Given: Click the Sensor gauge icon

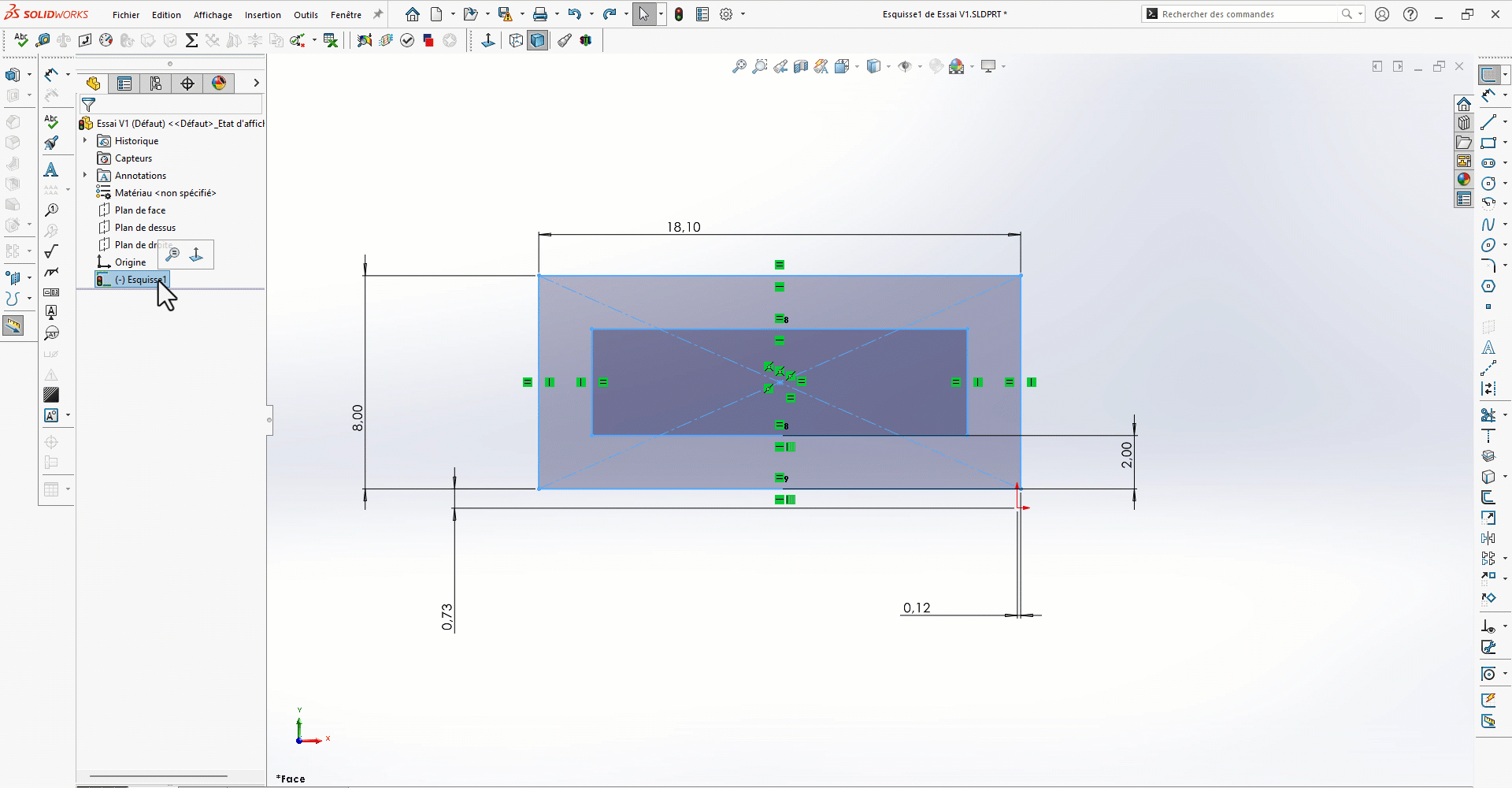Looking at the screenshot, I should [x=106, y=40].
